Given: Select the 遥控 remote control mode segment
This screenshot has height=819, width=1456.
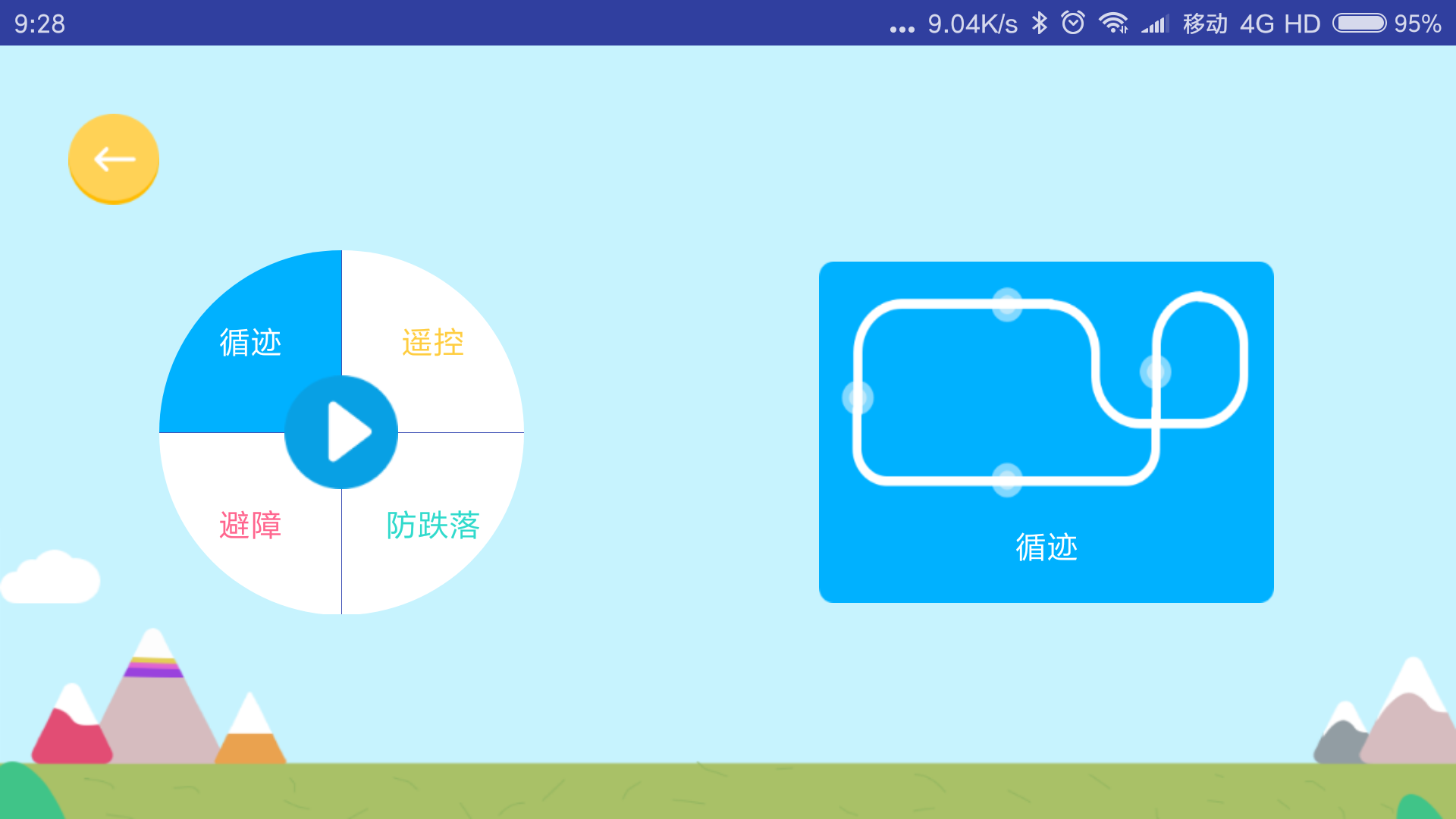Looking at the screenshot, I should click(x=432, y=342).
